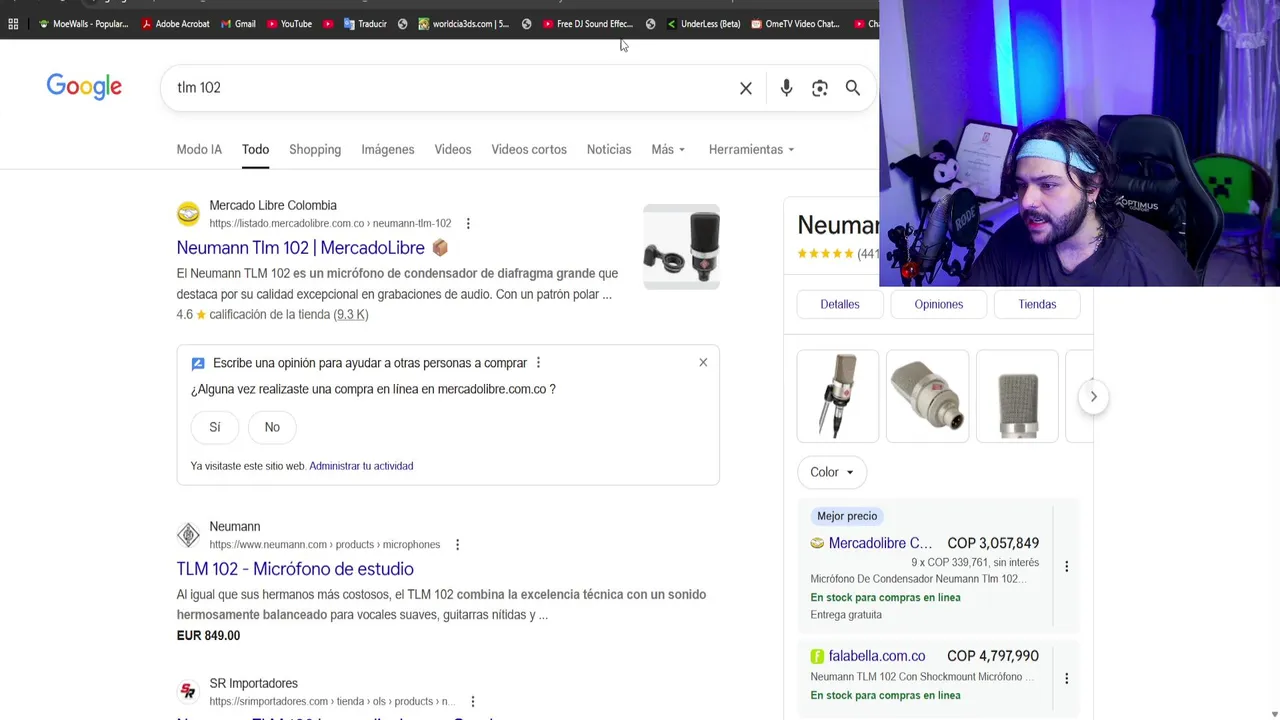This screenshot has height=720, width=1280.
Task: Open the Adobe Acrobat bookmark
Action: (x=176, y=24)
